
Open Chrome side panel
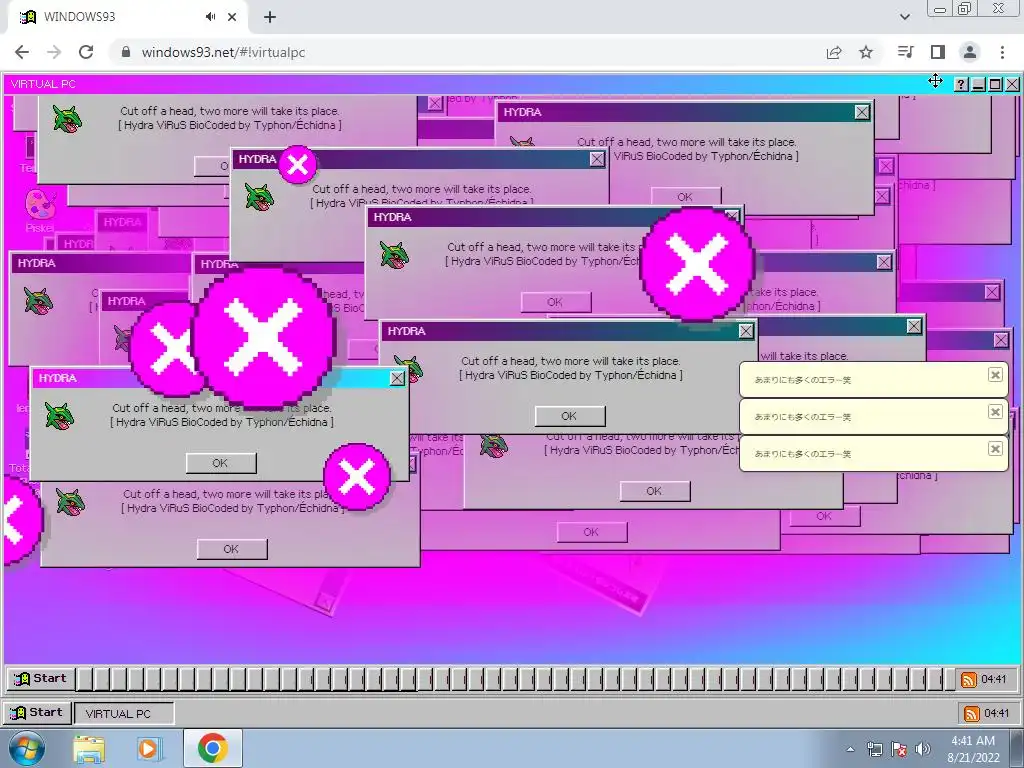pos(938,52)
